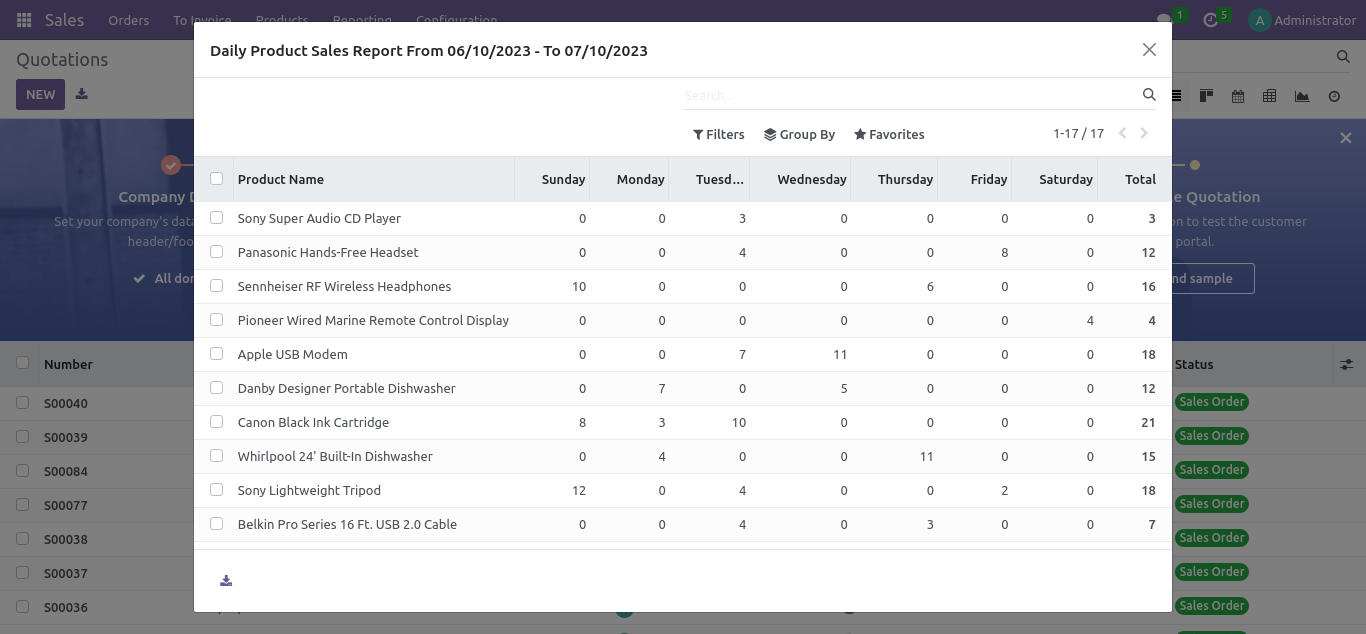
Task: Click the NEW quotation button
Action: coord(40,94)
